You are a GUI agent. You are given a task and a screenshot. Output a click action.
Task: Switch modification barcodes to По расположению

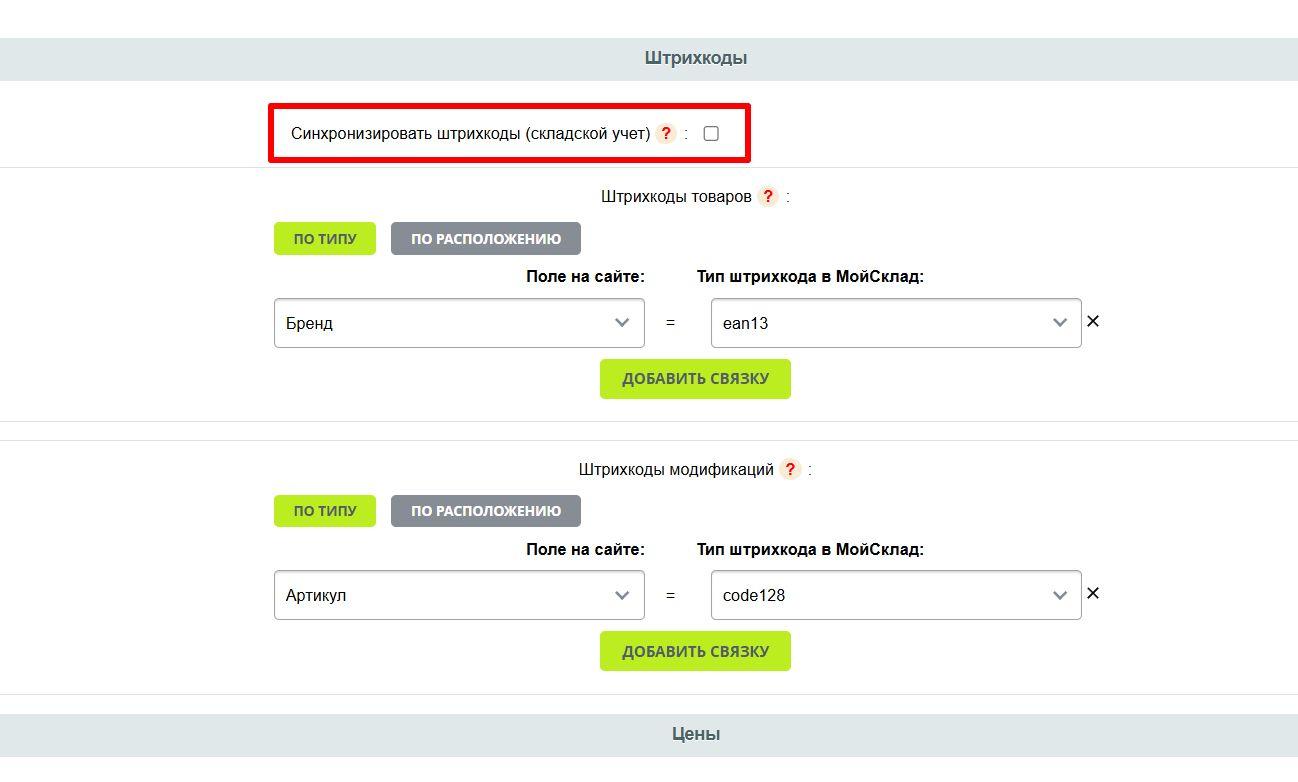486,511
